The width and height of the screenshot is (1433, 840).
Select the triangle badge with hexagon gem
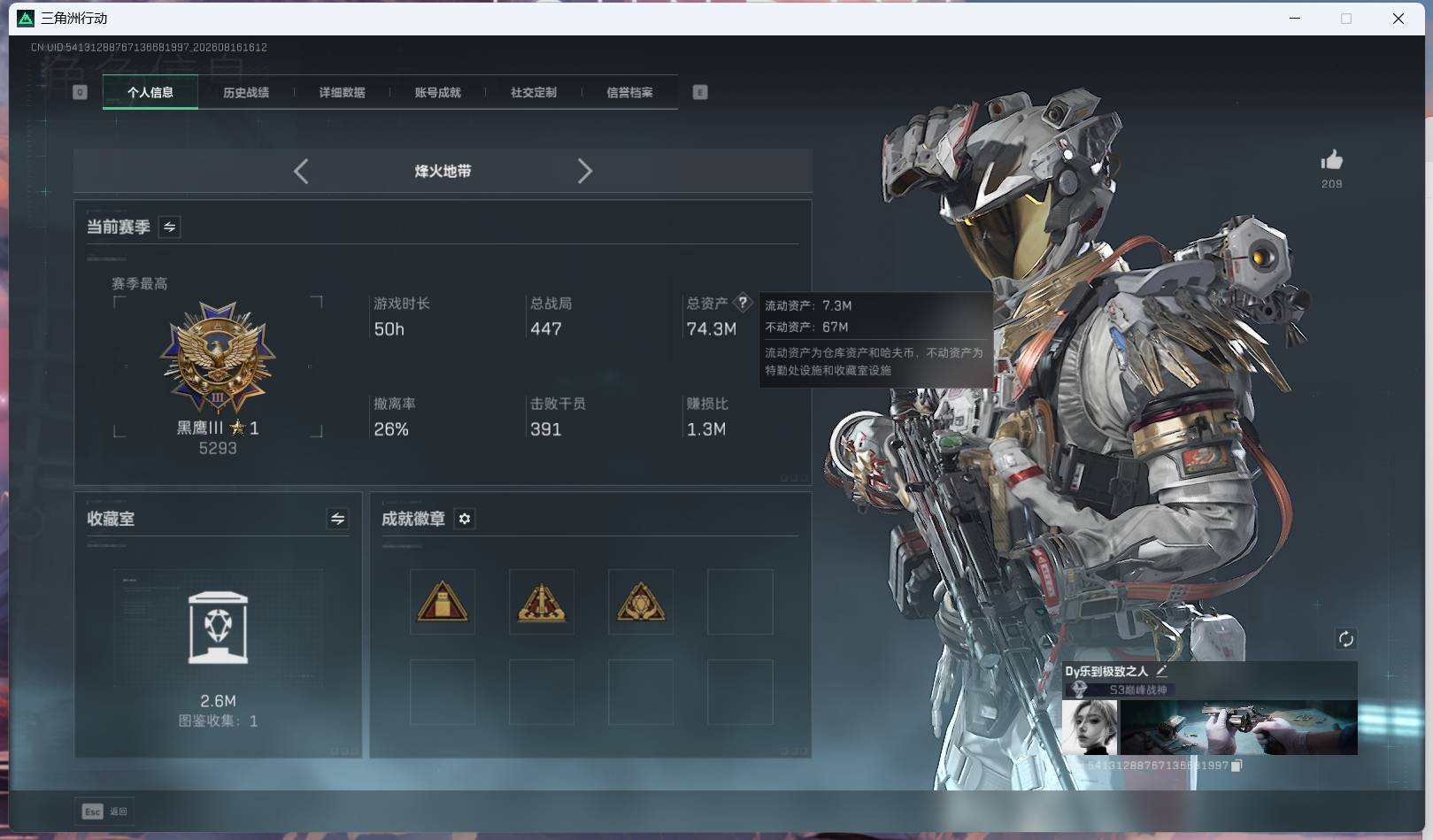641,602
